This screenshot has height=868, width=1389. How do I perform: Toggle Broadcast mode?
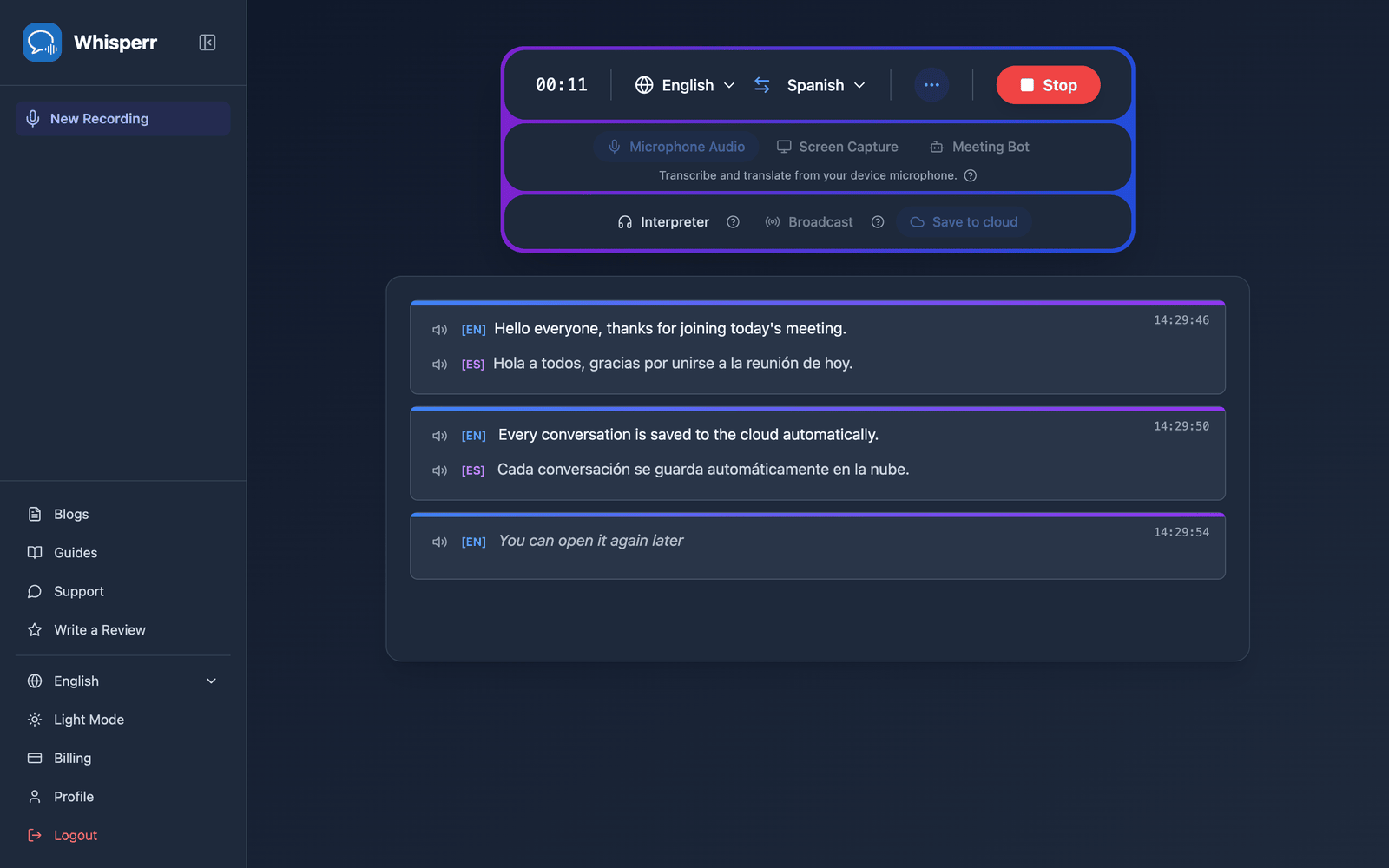pyautogui.click(x=809, y=222)
